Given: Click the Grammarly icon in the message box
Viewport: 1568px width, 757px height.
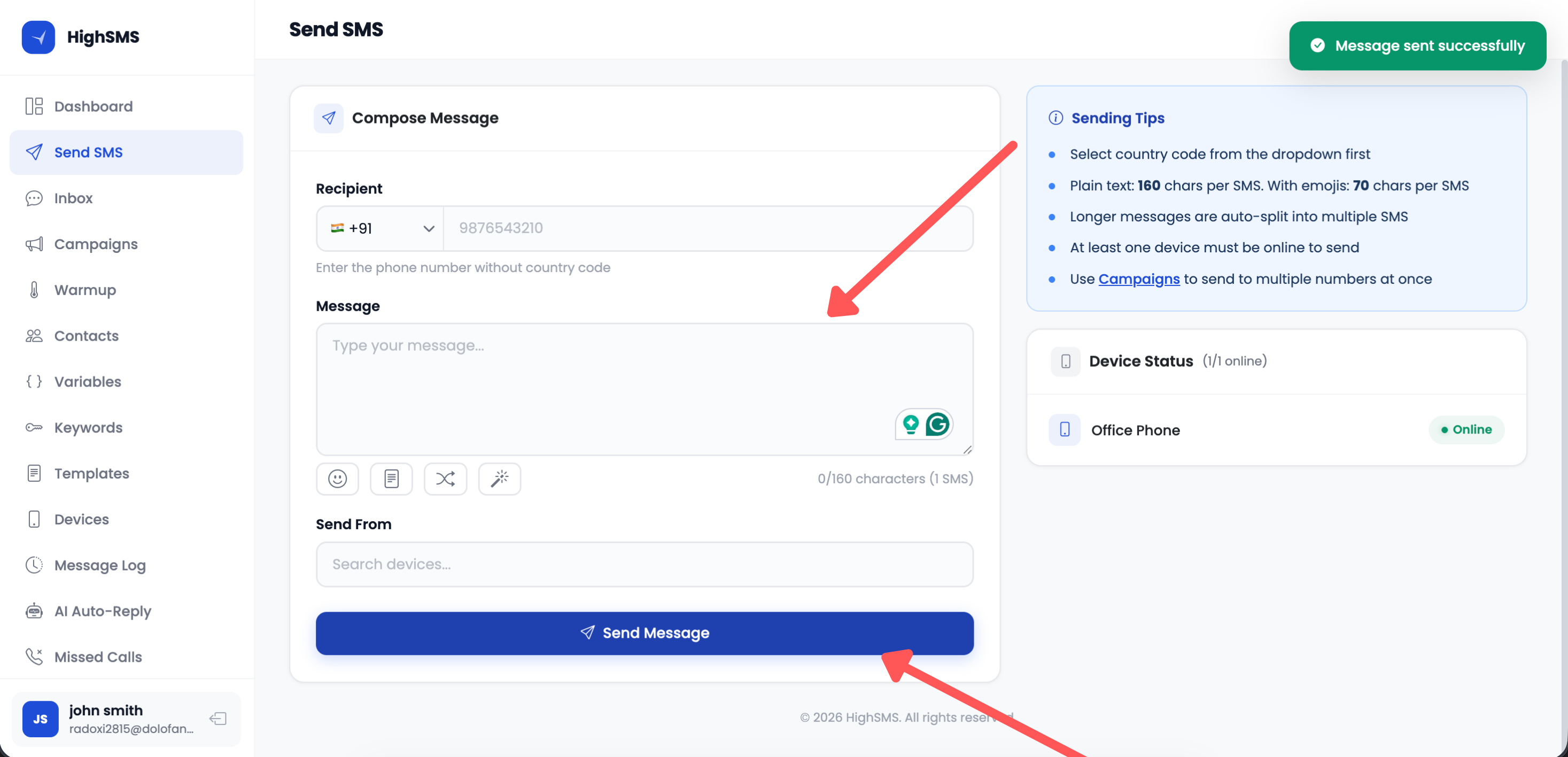Looking at the screenshot, I should coord(938,424).
